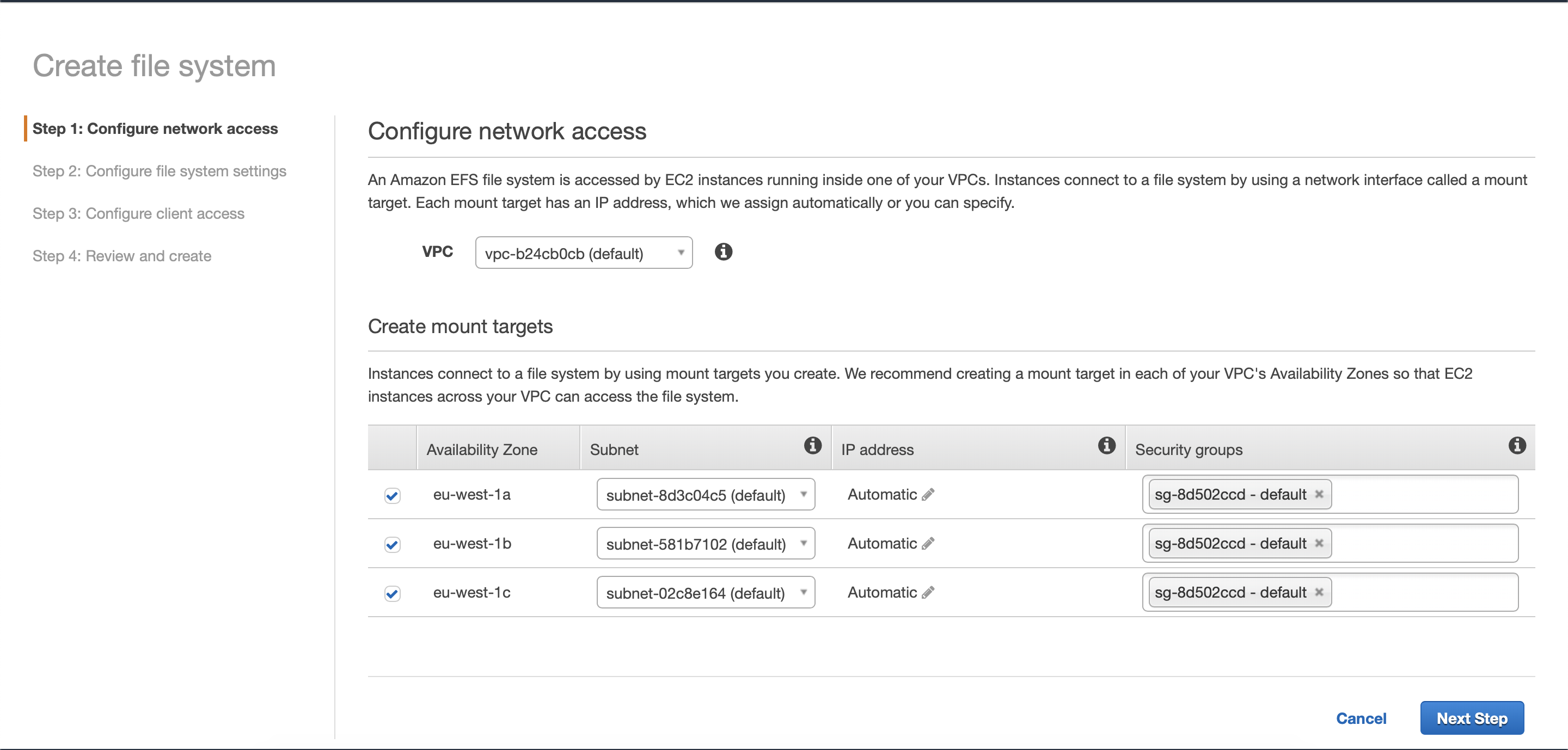Click the edit pencil icon for eu-west-1a IP
Viewport: 1568px width, 750px height.
coord(929,493)
